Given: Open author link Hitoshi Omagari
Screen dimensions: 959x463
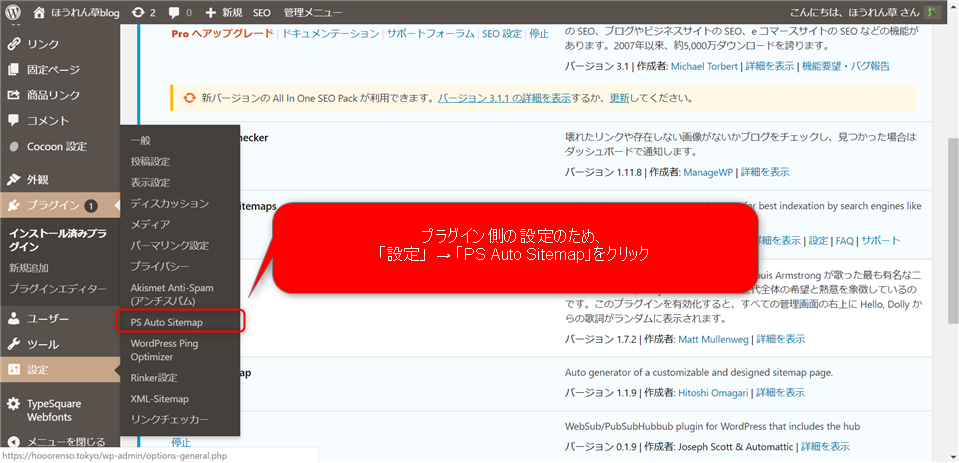Looking at the screenshot, I should [713, 393].
